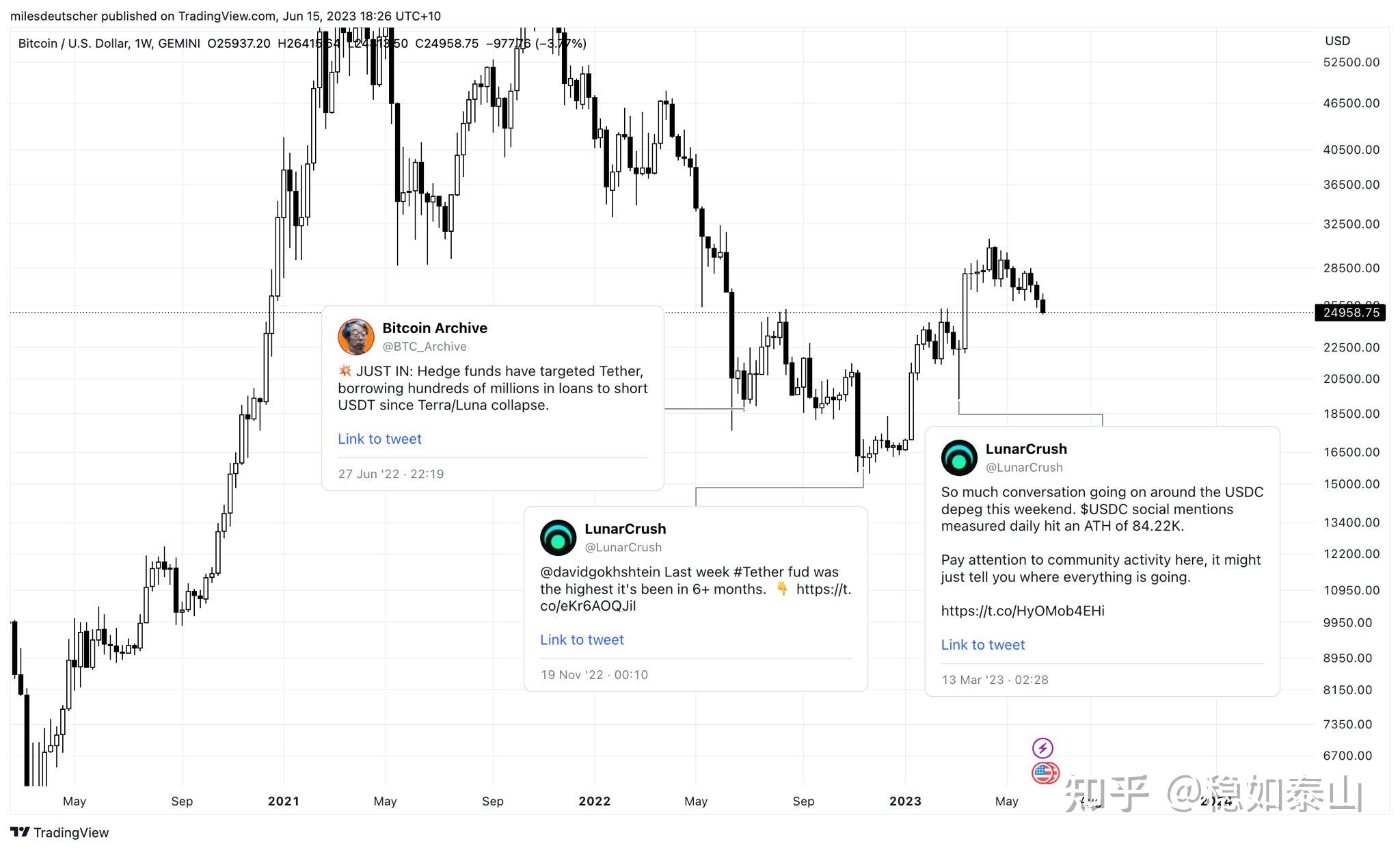This screenshot has height=850, width=1400.
Task: Click the Bitcoin Archive avatar image
Action: (355, 336)
